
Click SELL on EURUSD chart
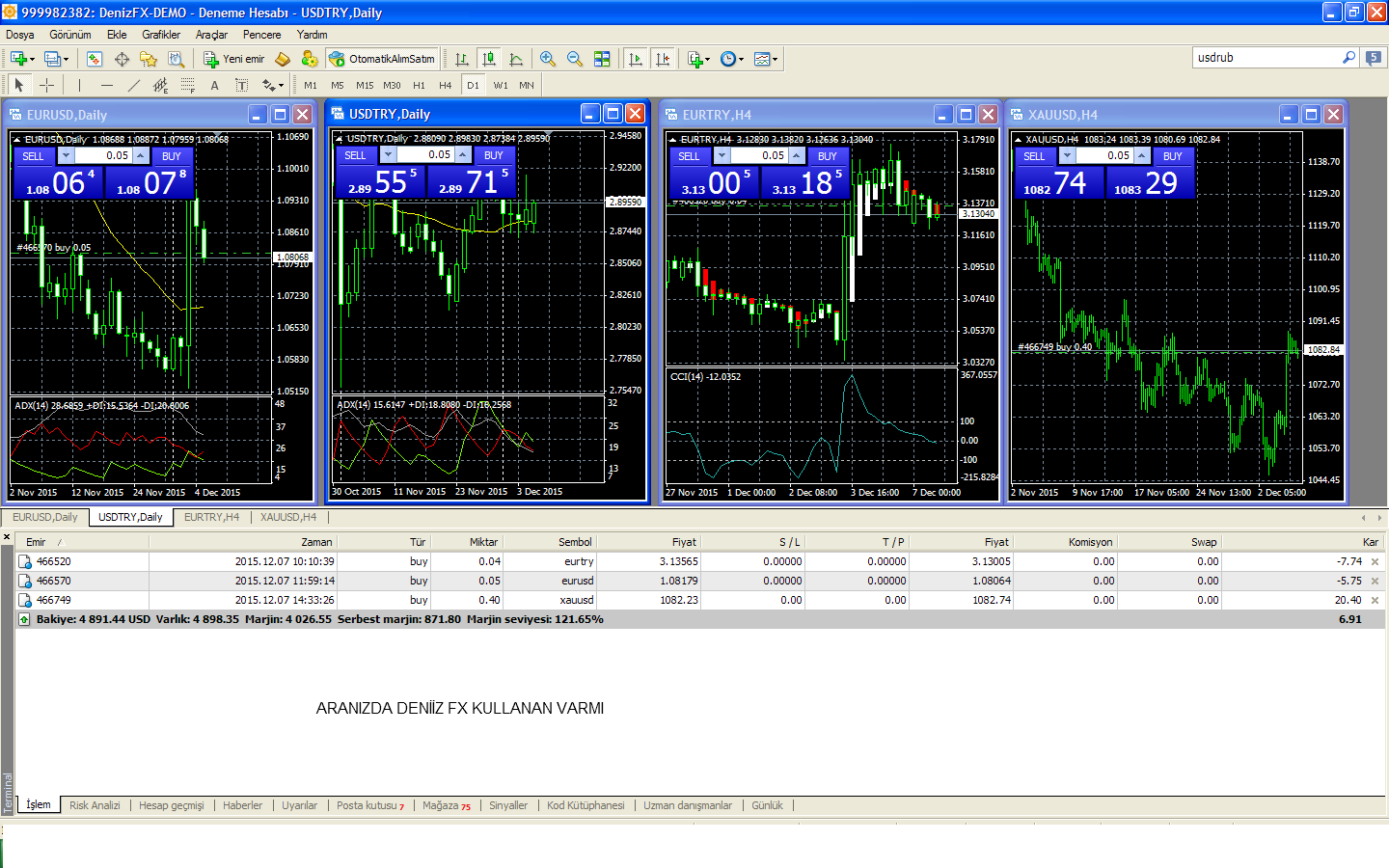[34, 156]
